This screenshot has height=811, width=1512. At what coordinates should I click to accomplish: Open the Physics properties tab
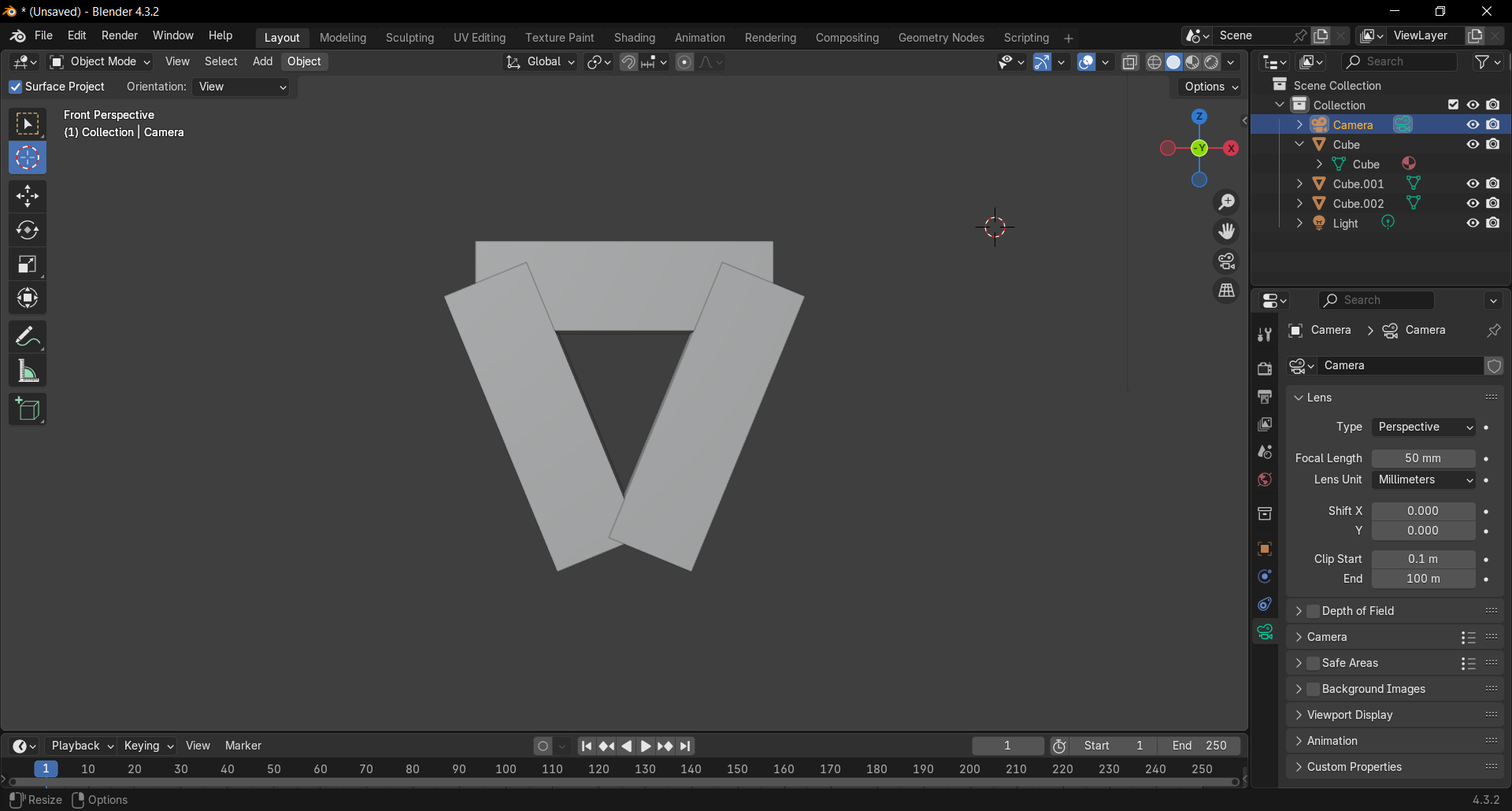(x=1265, y=576)
